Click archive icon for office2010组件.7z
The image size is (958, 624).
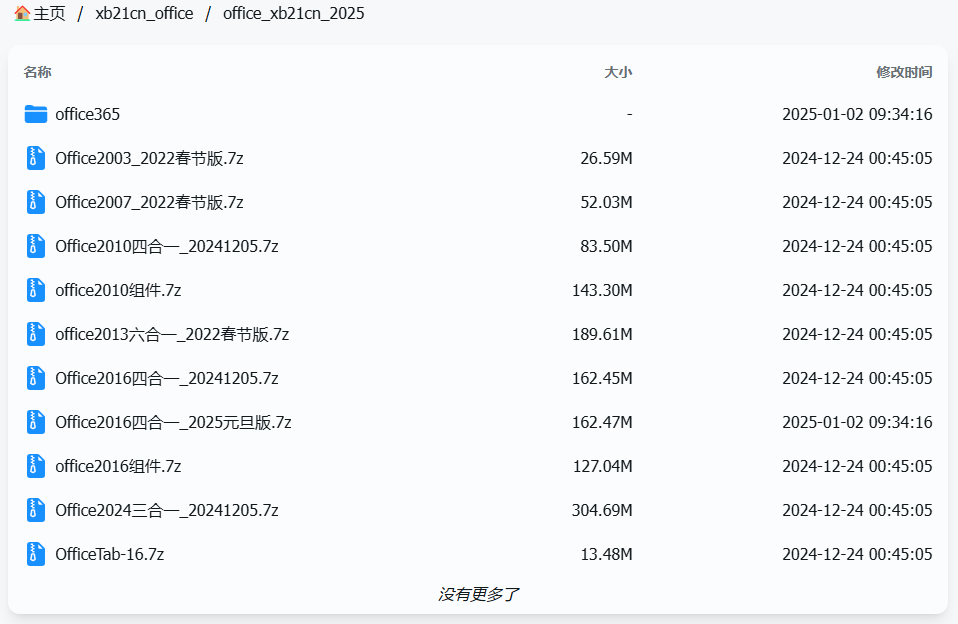click(x=35, y=290)
